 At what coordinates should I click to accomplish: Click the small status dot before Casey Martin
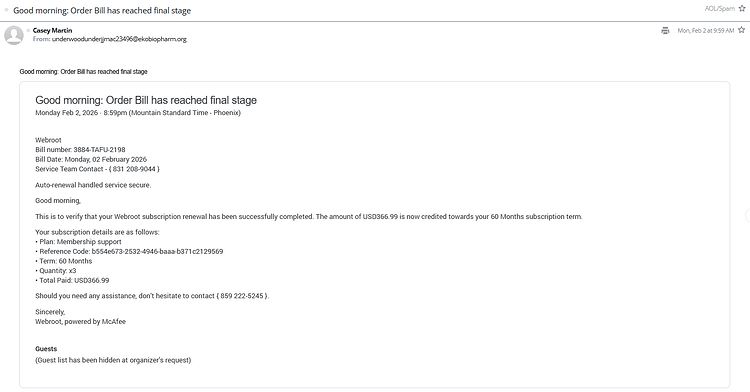point(29,31)
